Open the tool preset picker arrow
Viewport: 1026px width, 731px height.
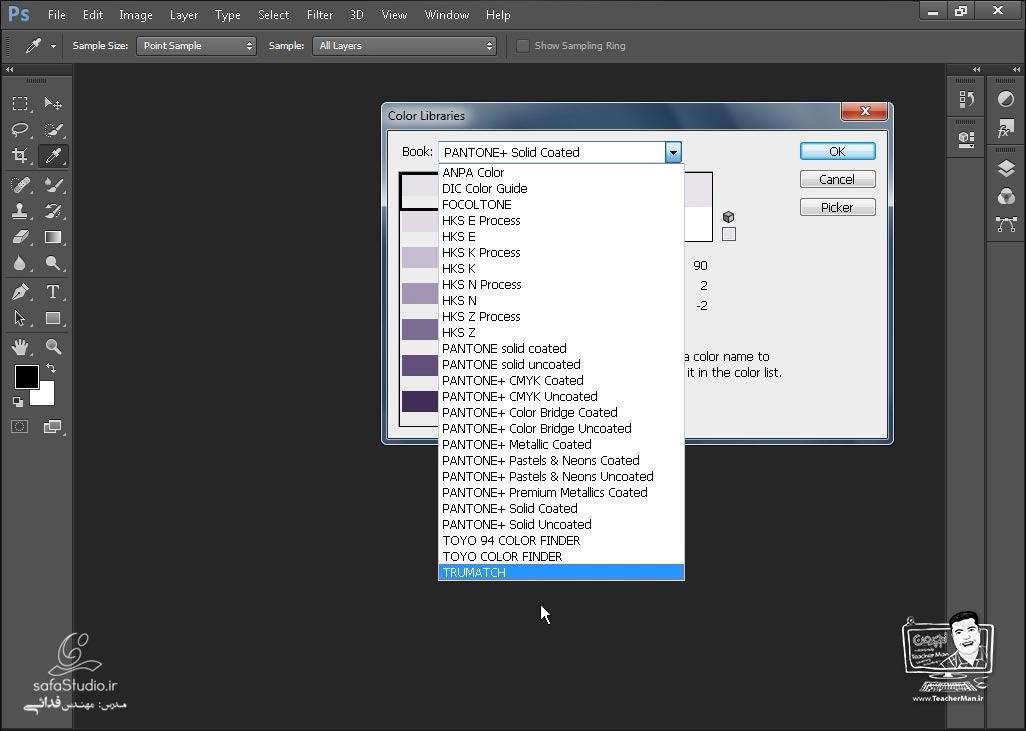(53, 46)
